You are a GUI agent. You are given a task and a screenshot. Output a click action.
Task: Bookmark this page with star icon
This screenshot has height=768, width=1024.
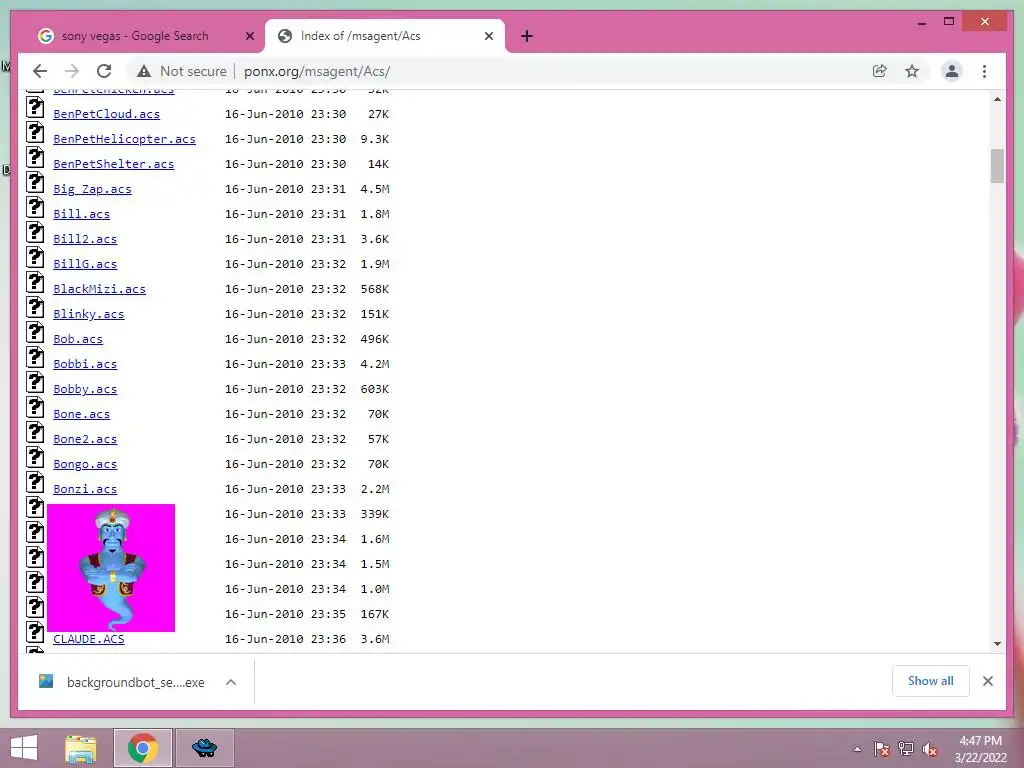click(x=912, y=71)
